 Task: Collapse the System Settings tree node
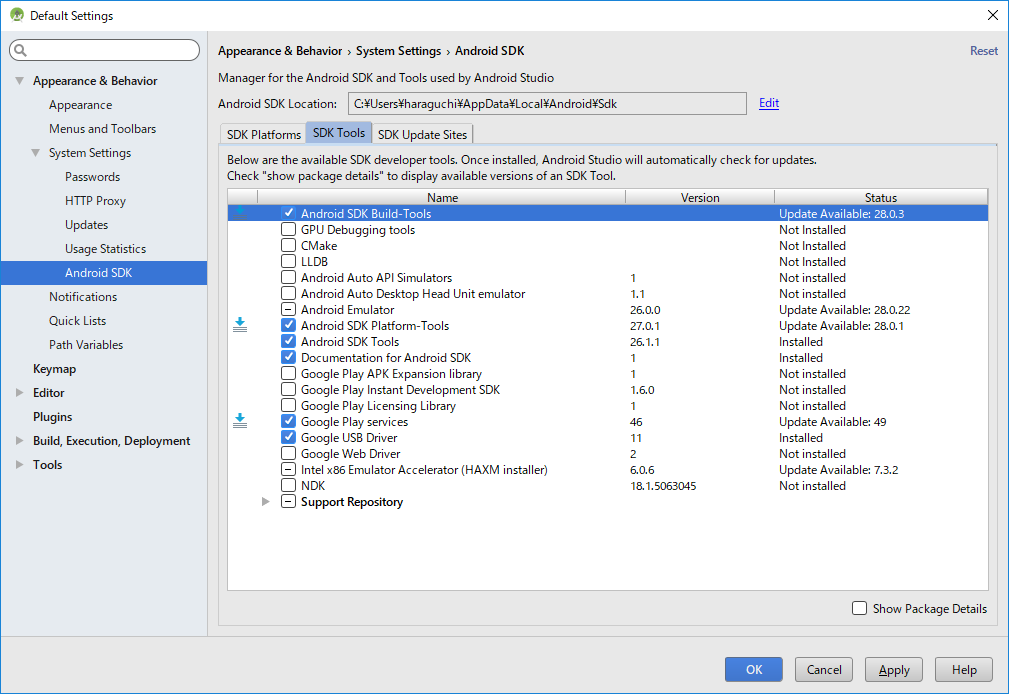tap(35, 153)
